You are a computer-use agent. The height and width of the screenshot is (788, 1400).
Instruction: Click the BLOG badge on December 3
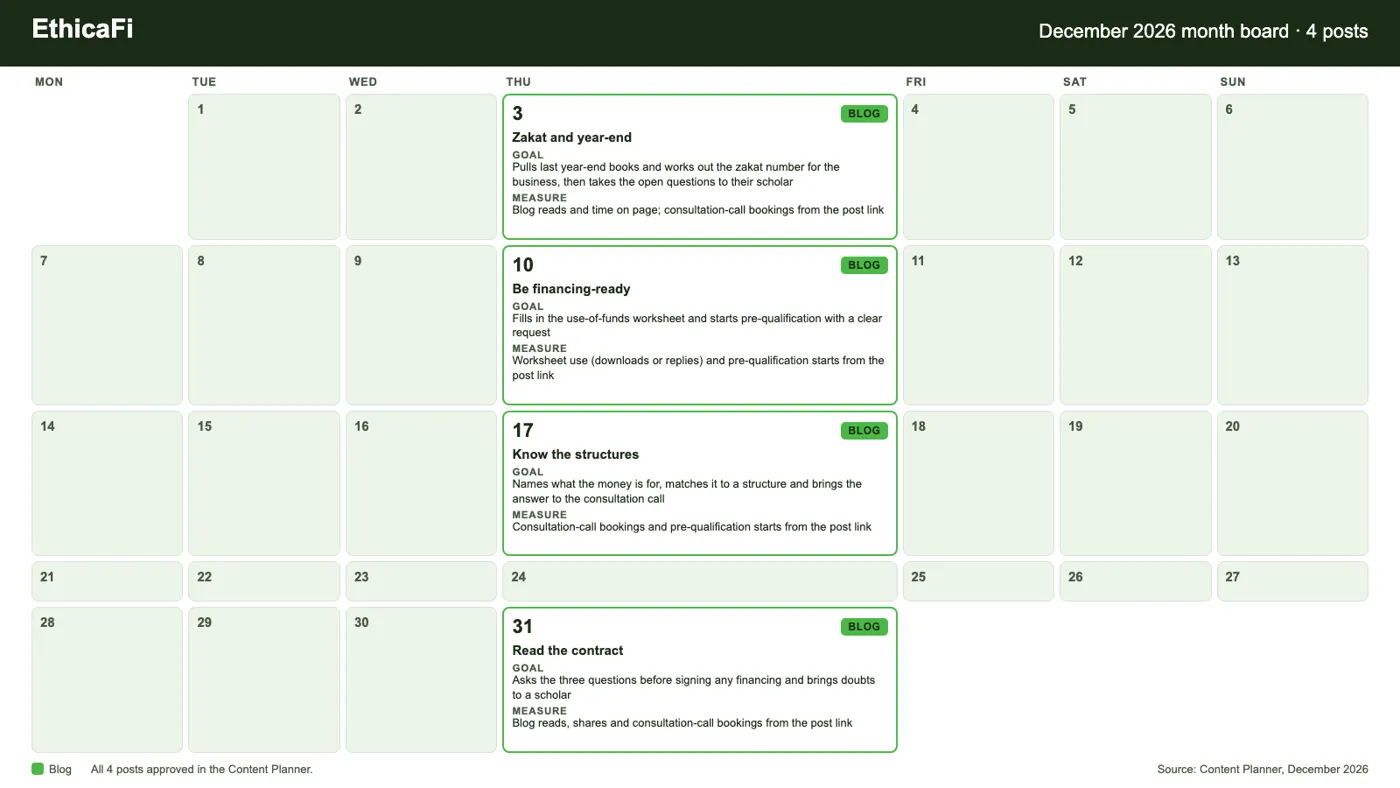coord(864,113)
